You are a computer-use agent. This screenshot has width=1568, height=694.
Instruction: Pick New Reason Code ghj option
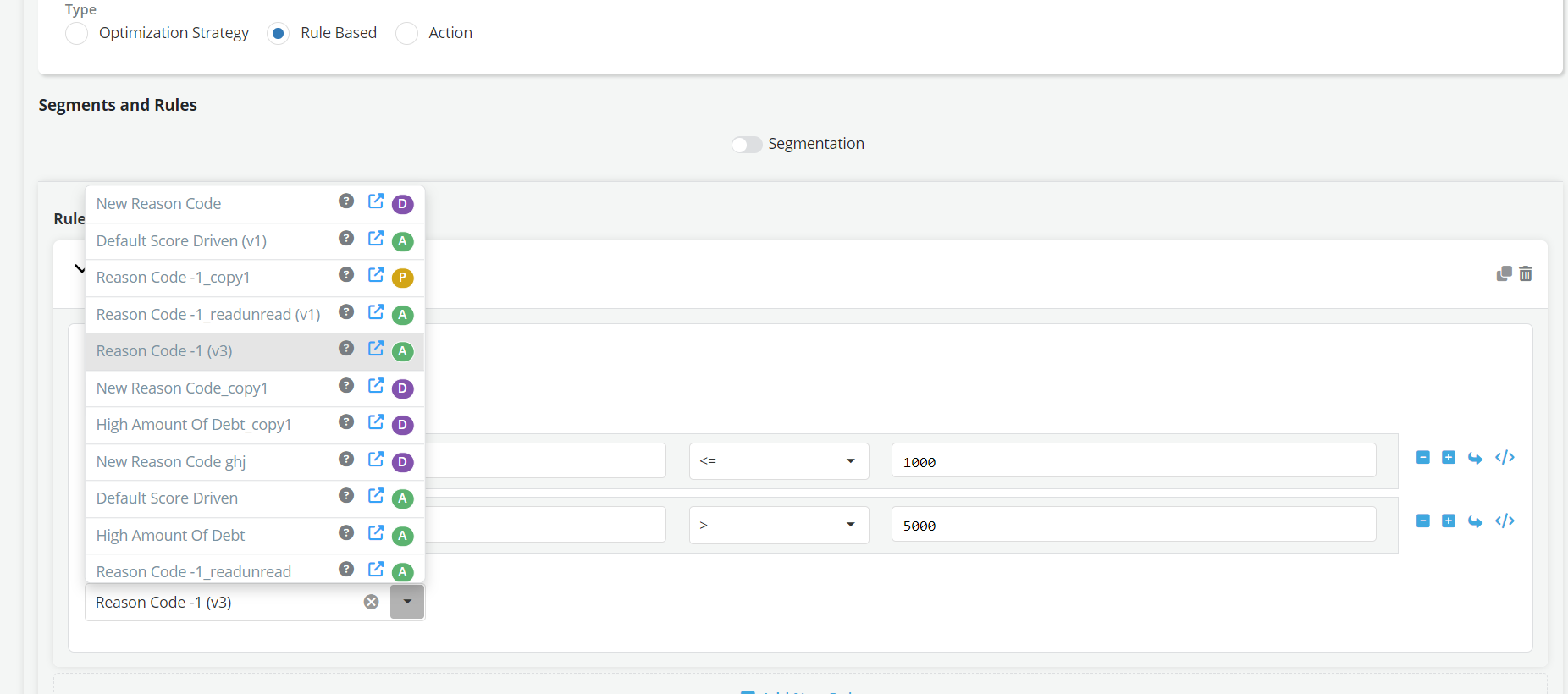coord(171,462)
